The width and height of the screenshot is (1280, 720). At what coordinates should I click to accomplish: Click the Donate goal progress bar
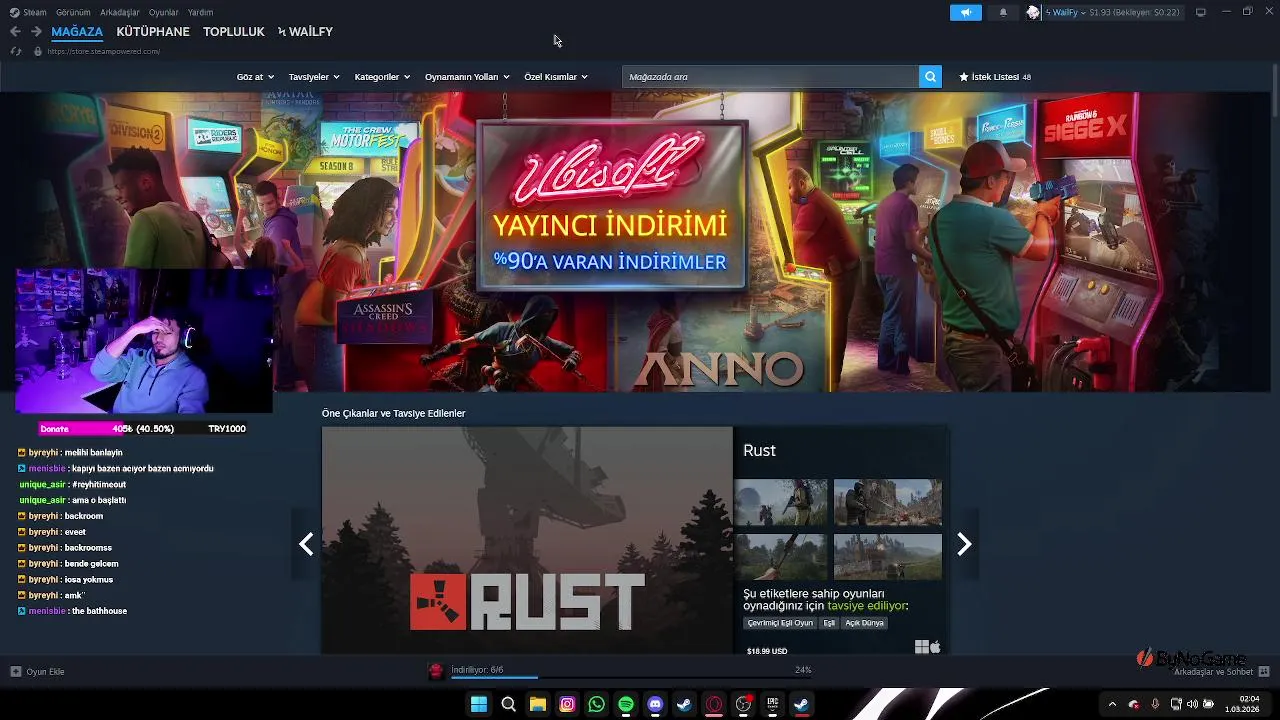tap(143, 429)
